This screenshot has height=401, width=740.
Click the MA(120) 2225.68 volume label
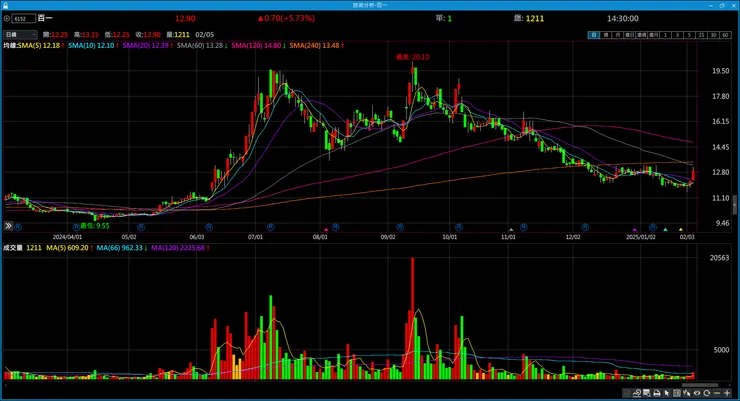tap(180, 248)
